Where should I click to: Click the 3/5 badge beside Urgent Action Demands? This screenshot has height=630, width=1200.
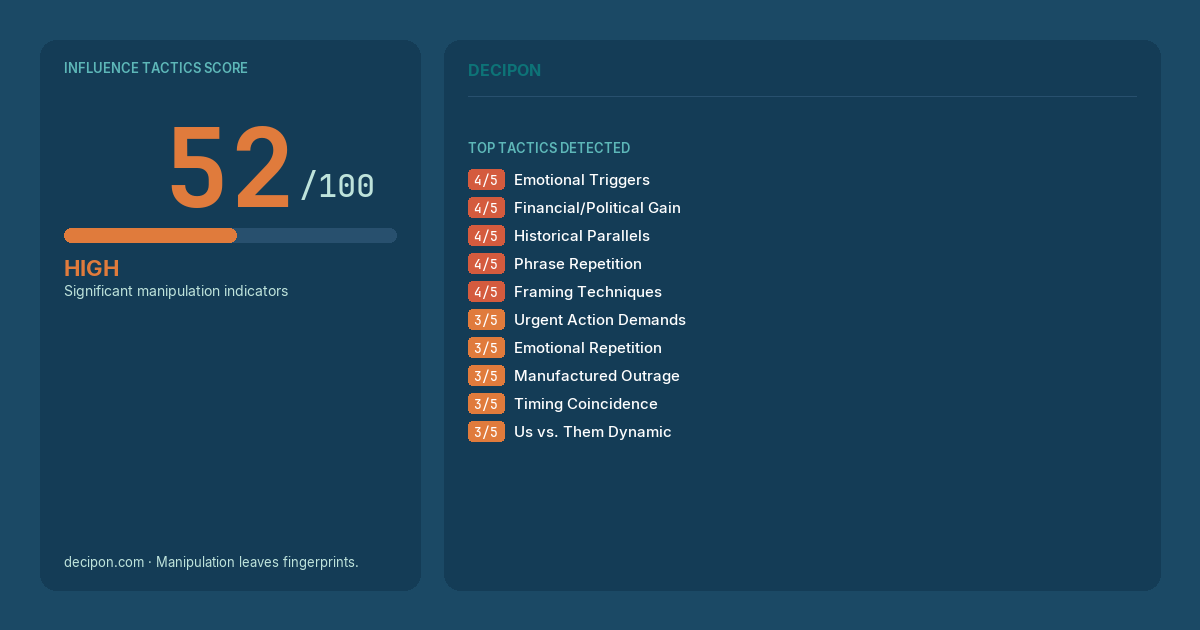tap(486, 320)
